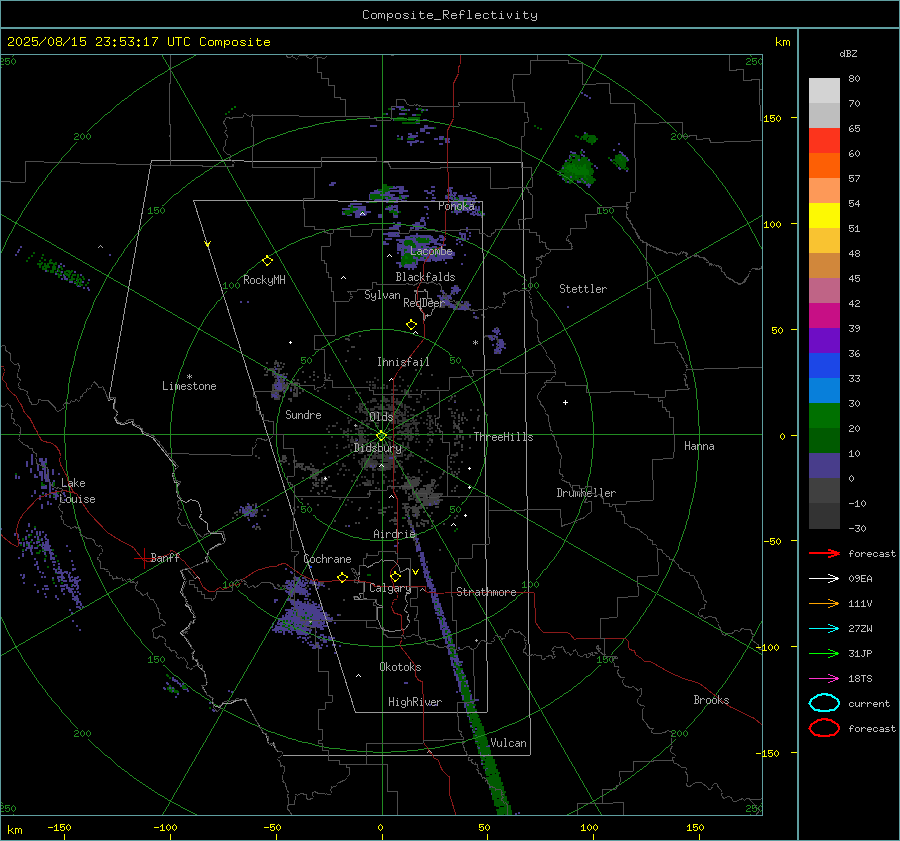The height and width of the screenshot is (841, 900).
Task: Click the Limestone label
Action: click(x=189, y=386)
